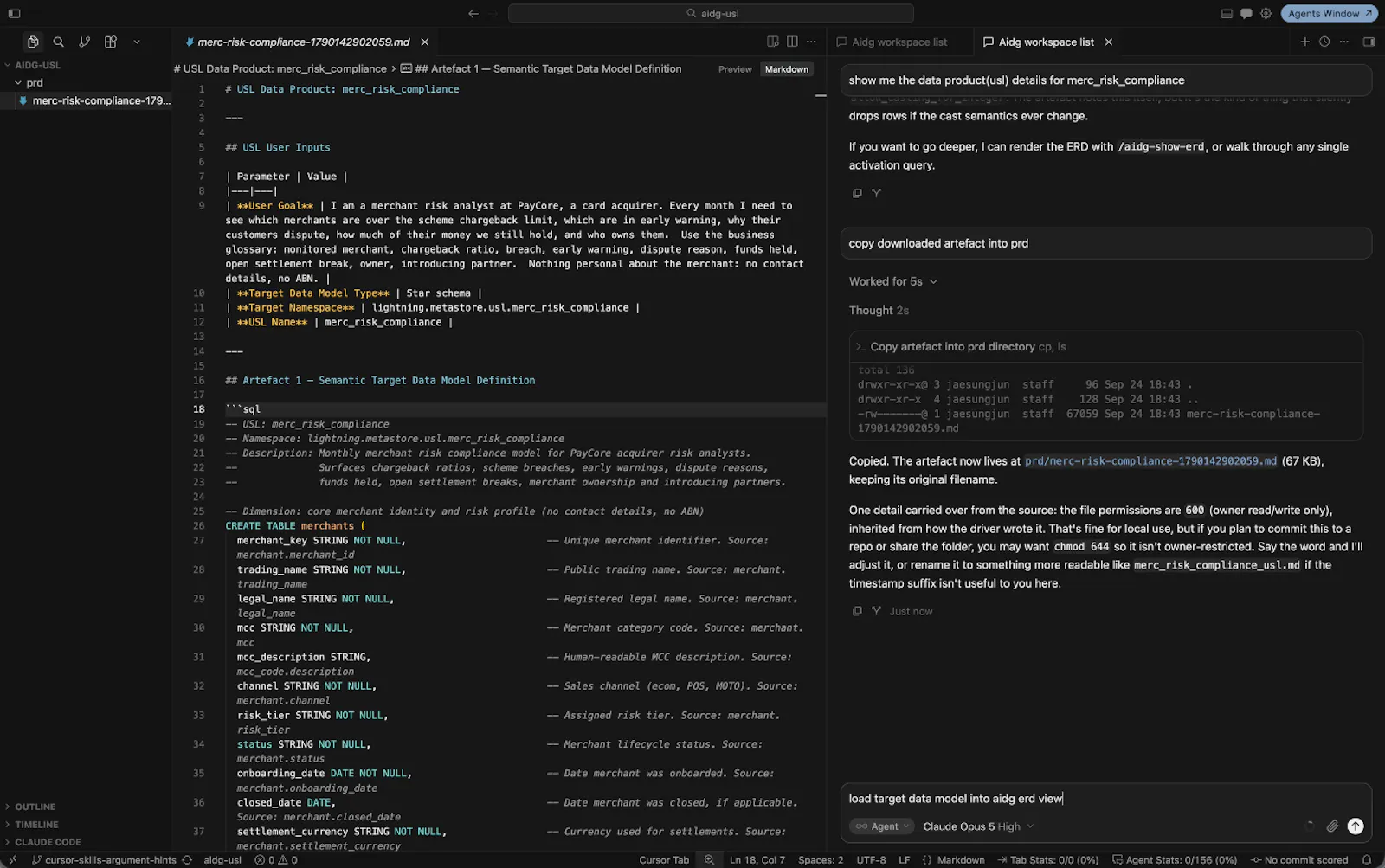Go back using the left arrow

473,13
